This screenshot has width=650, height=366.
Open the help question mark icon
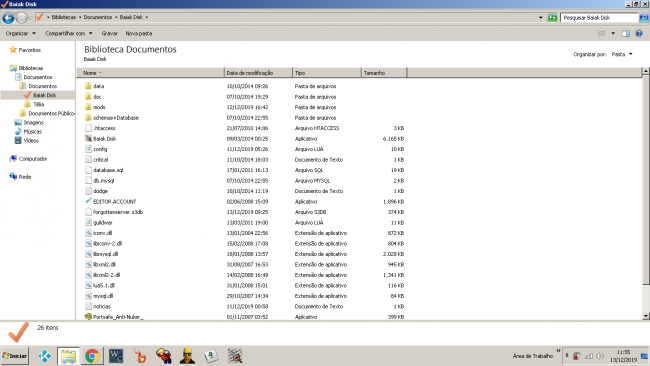point(639,34)
